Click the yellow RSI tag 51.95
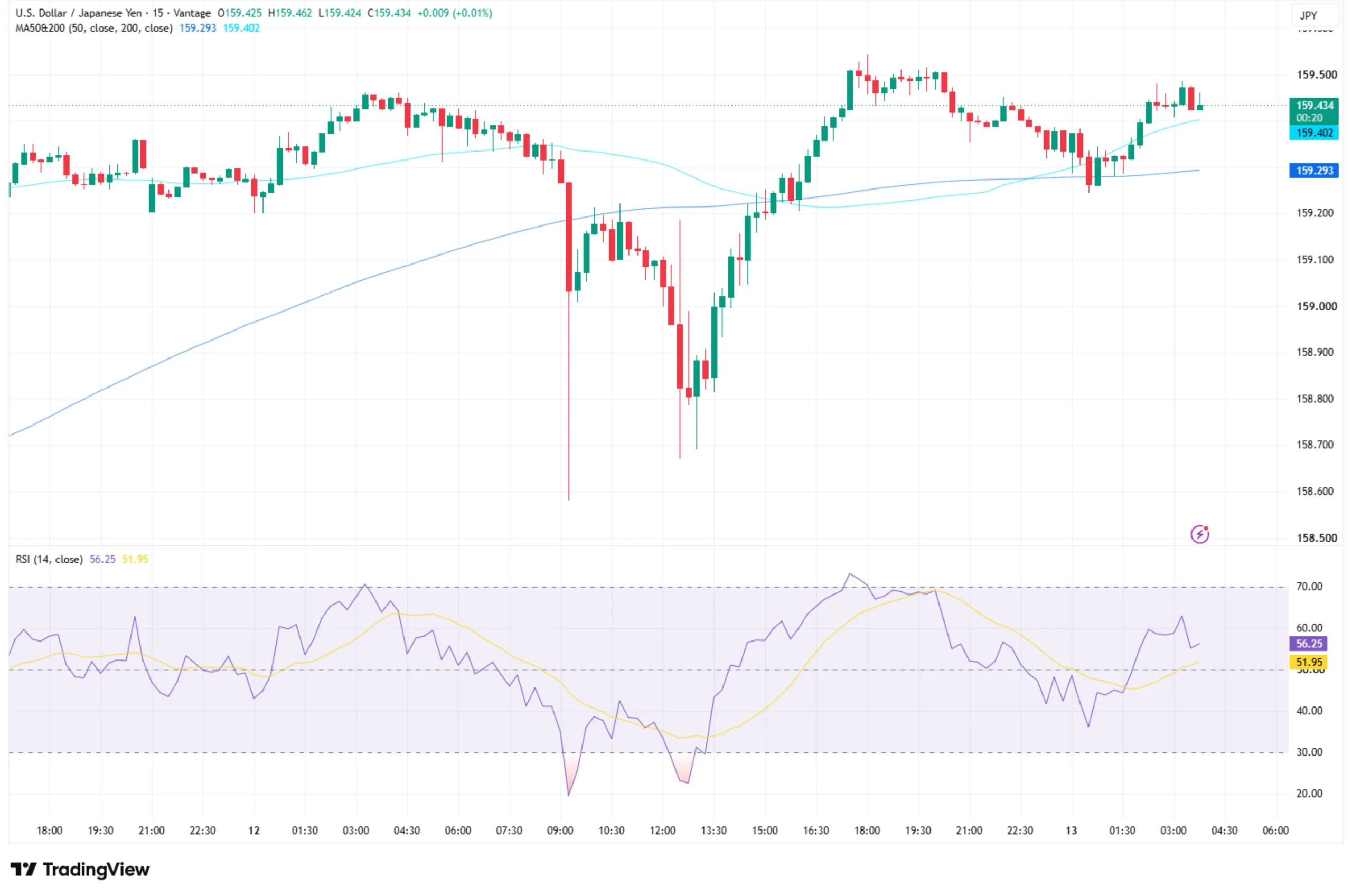 click(x=1309, y=662)
